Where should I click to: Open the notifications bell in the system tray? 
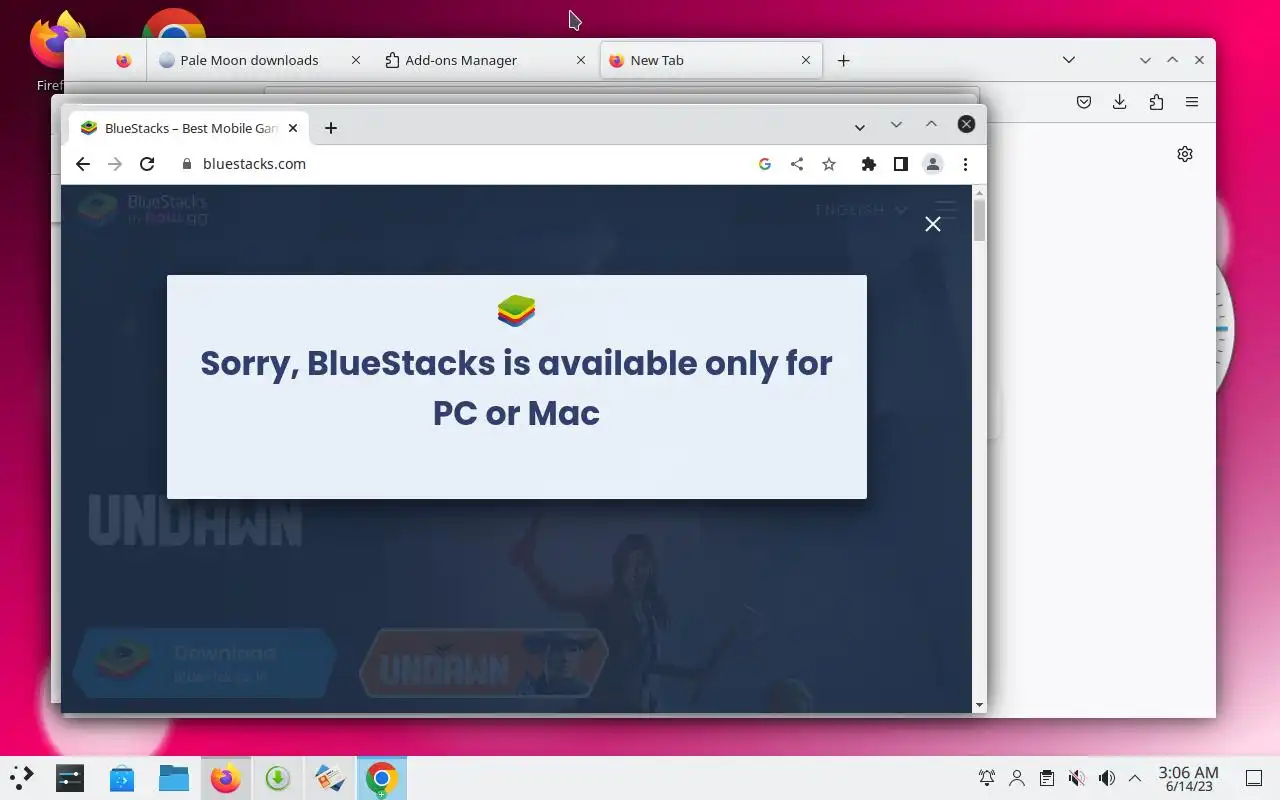coord(987,778)
